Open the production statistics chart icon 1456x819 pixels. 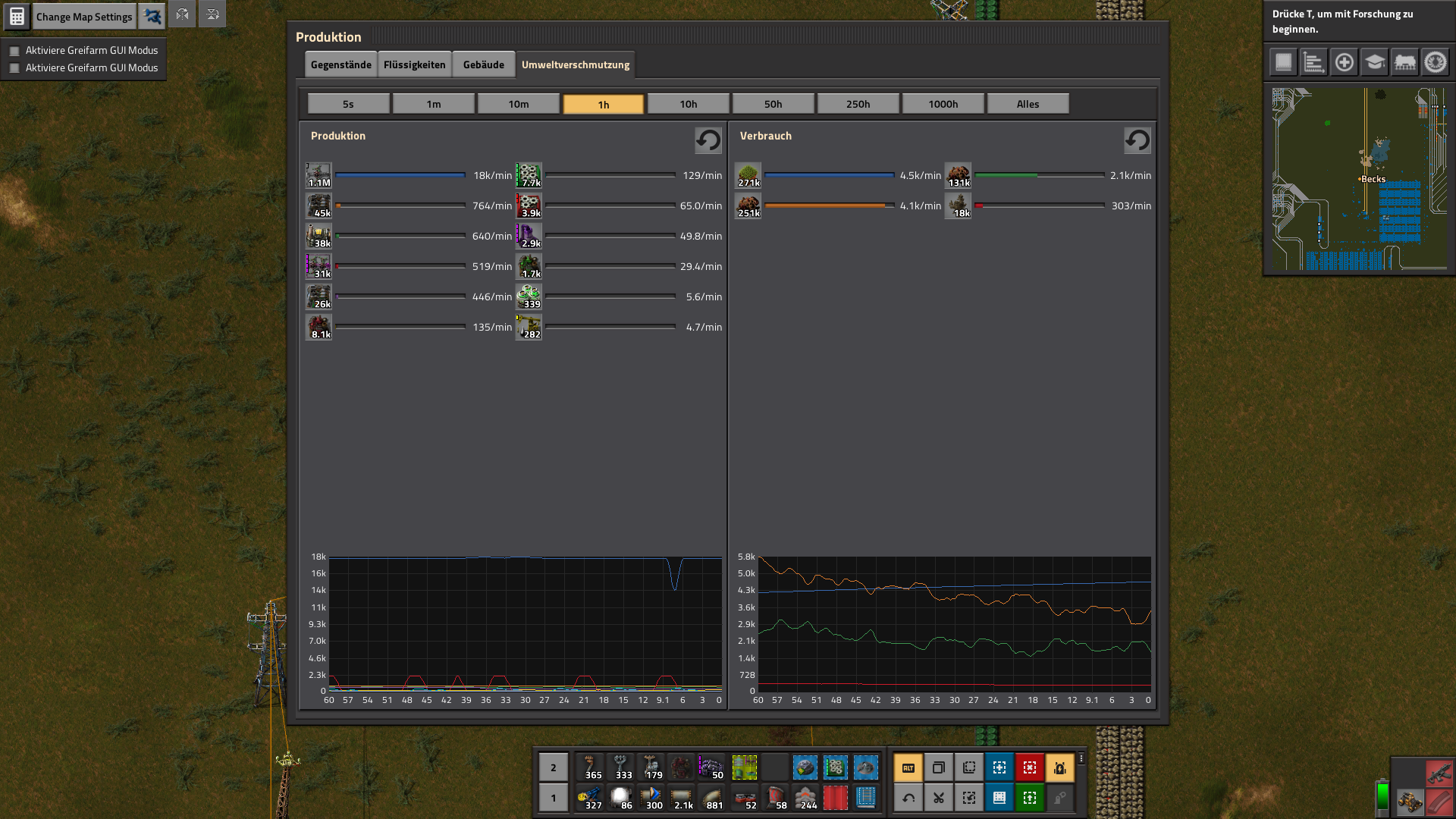pos(1314,62)
